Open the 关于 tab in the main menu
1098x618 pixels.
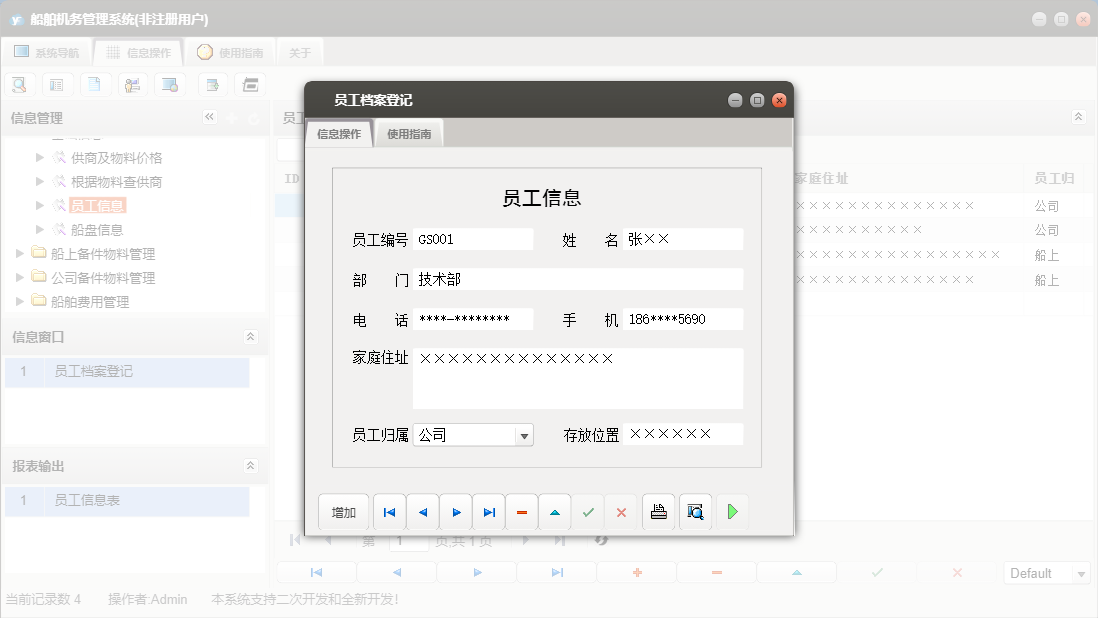[x=299, y=51]
